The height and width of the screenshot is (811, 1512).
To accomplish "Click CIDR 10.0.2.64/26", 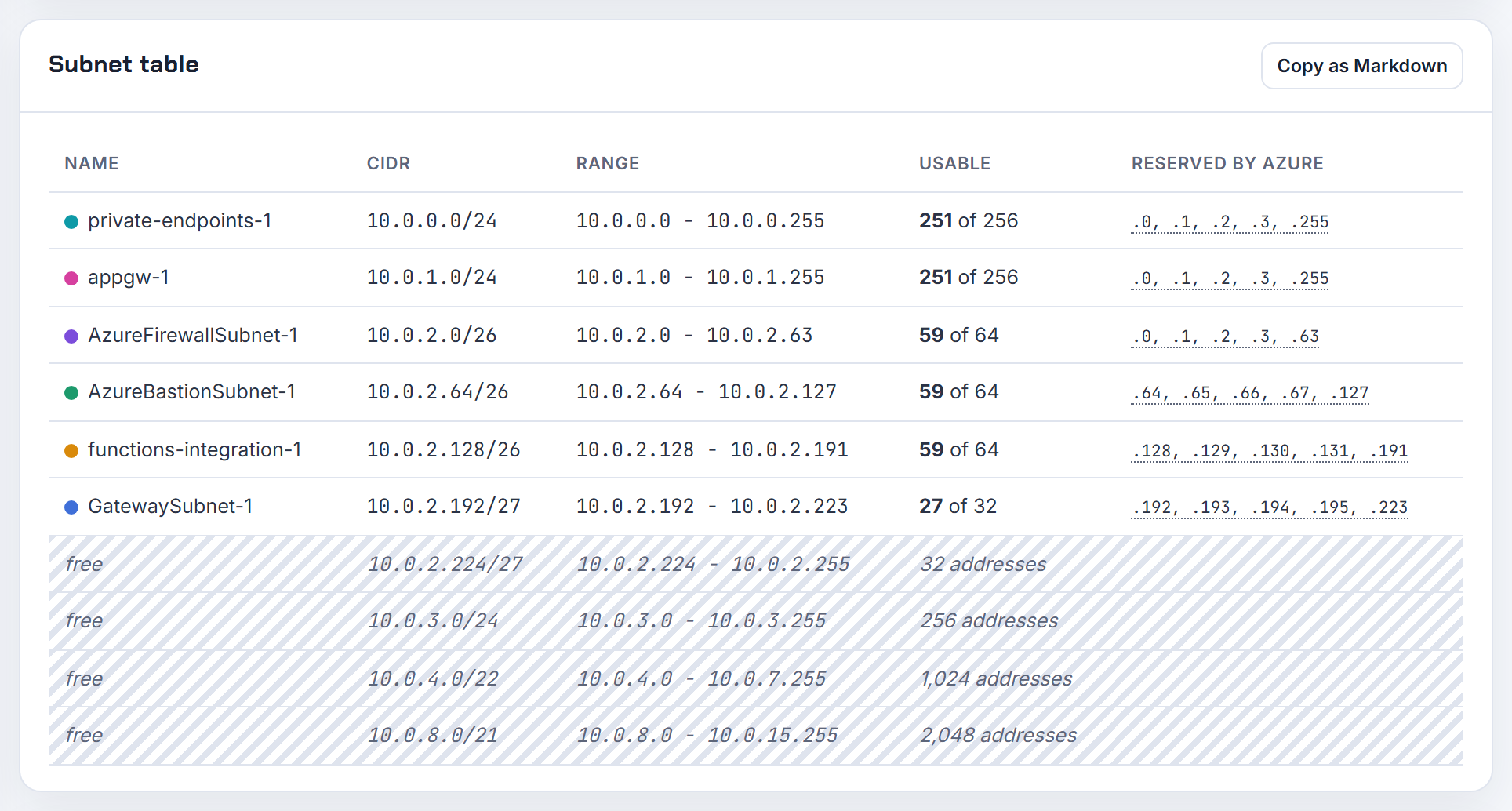I will tap(438, 392).
